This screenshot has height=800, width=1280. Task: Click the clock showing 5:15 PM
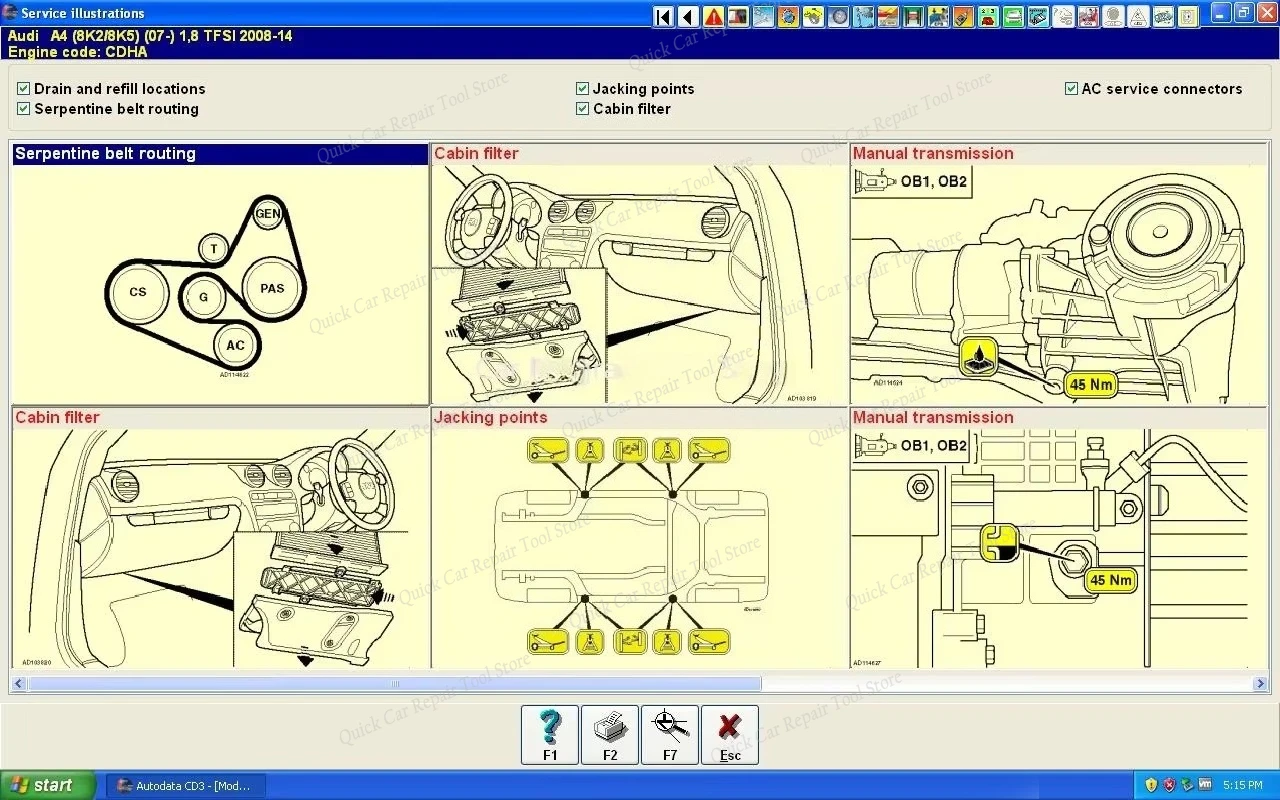coord(1243,786)
